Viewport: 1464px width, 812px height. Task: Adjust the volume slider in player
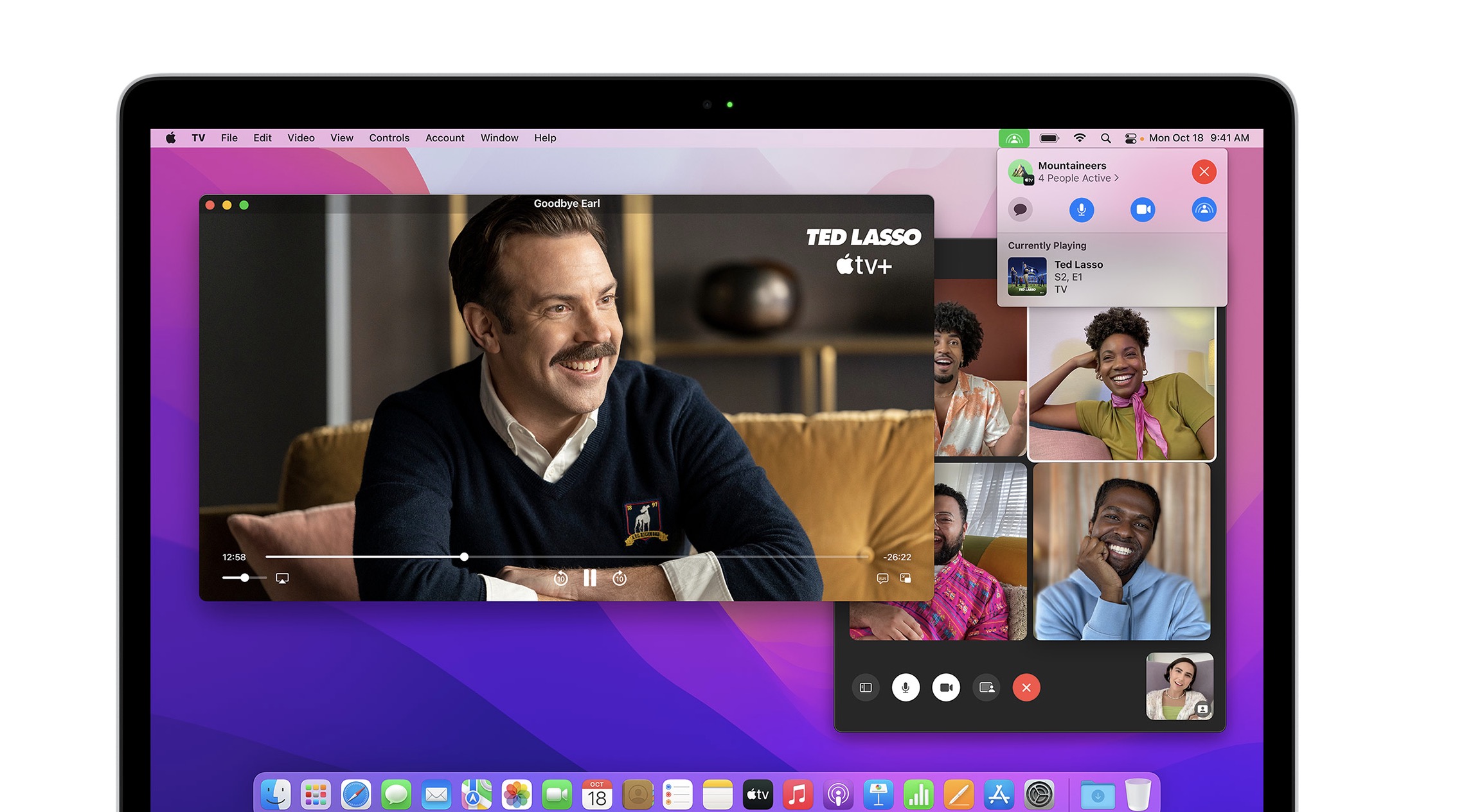coord(244,578)
